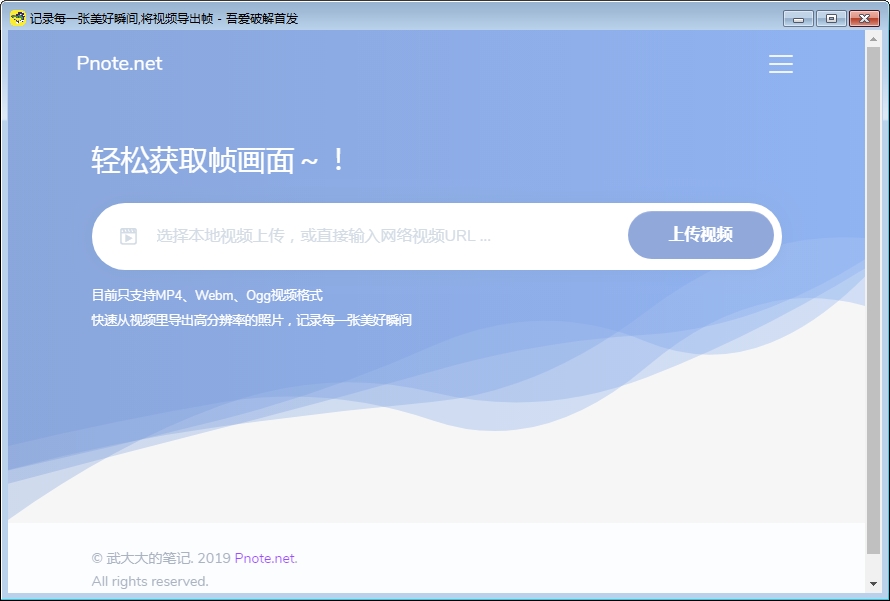Click the 轻松获取帧画面 heading

point(218,160)
